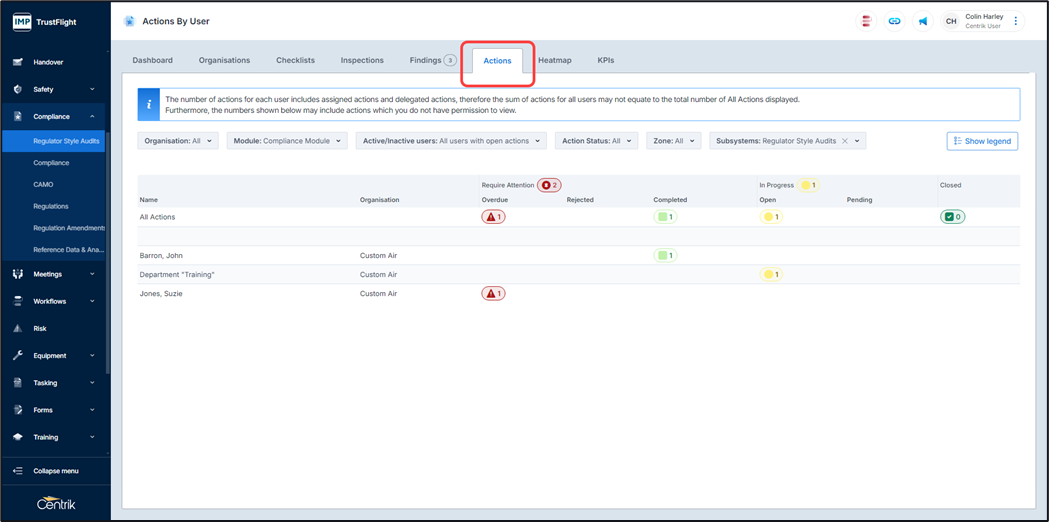Click the Equipment wrench icon

pos(18,356)
